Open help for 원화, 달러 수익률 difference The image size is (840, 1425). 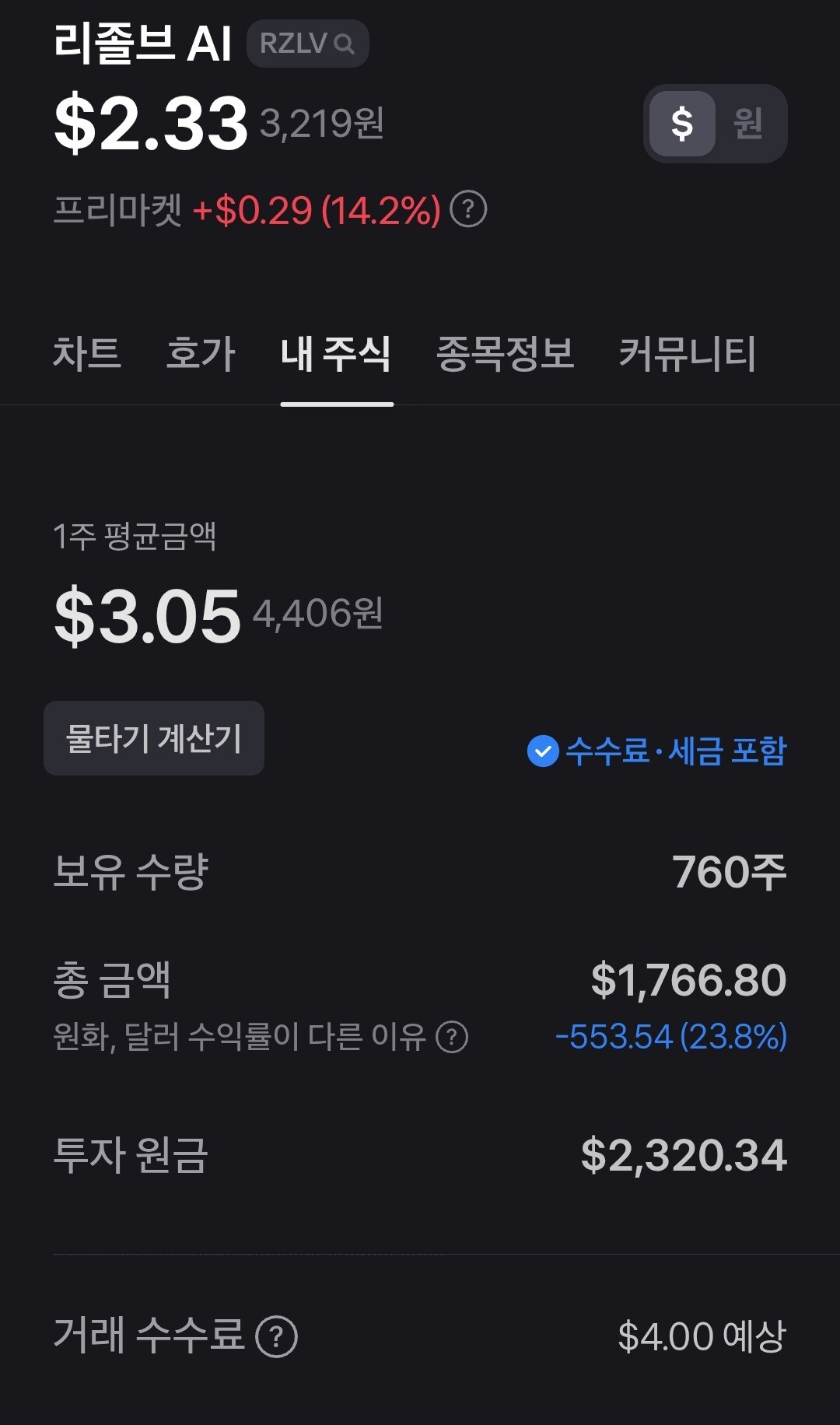pyautogui.click(x=452, y=1036)
